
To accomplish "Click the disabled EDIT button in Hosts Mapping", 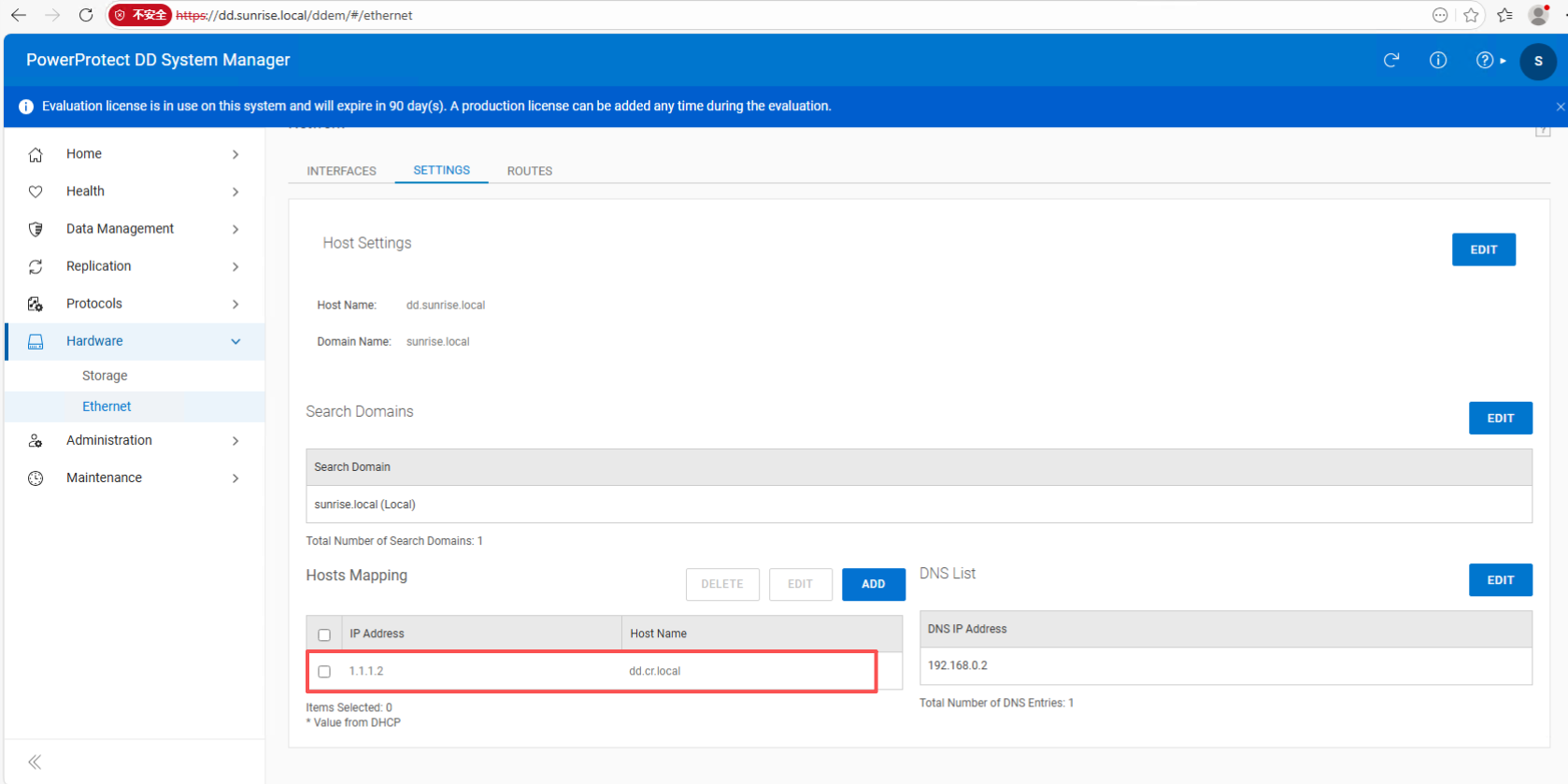I will 800,584.
